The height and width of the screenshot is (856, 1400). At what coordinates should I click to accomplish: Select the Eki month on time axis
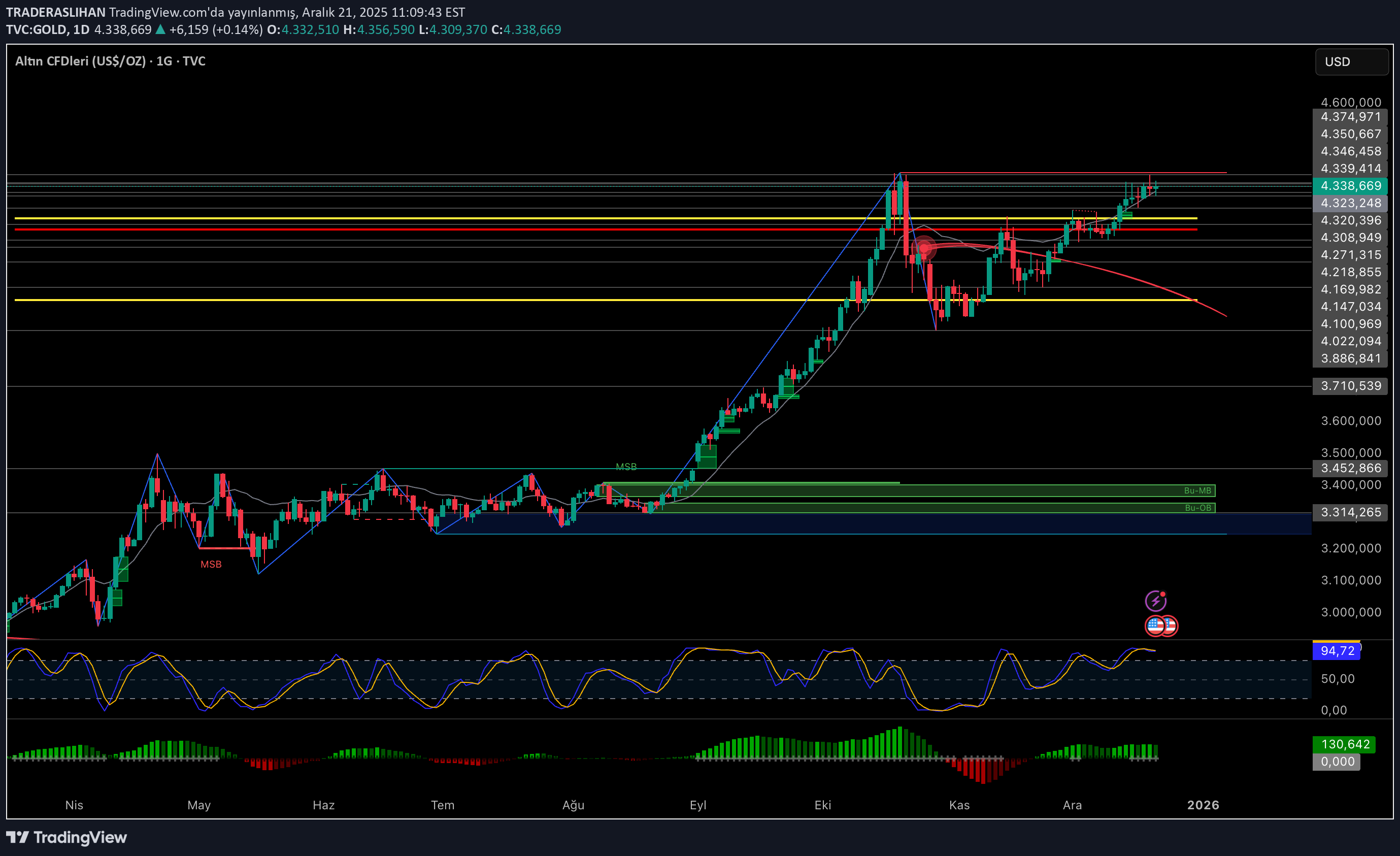[x=822, y=805]
